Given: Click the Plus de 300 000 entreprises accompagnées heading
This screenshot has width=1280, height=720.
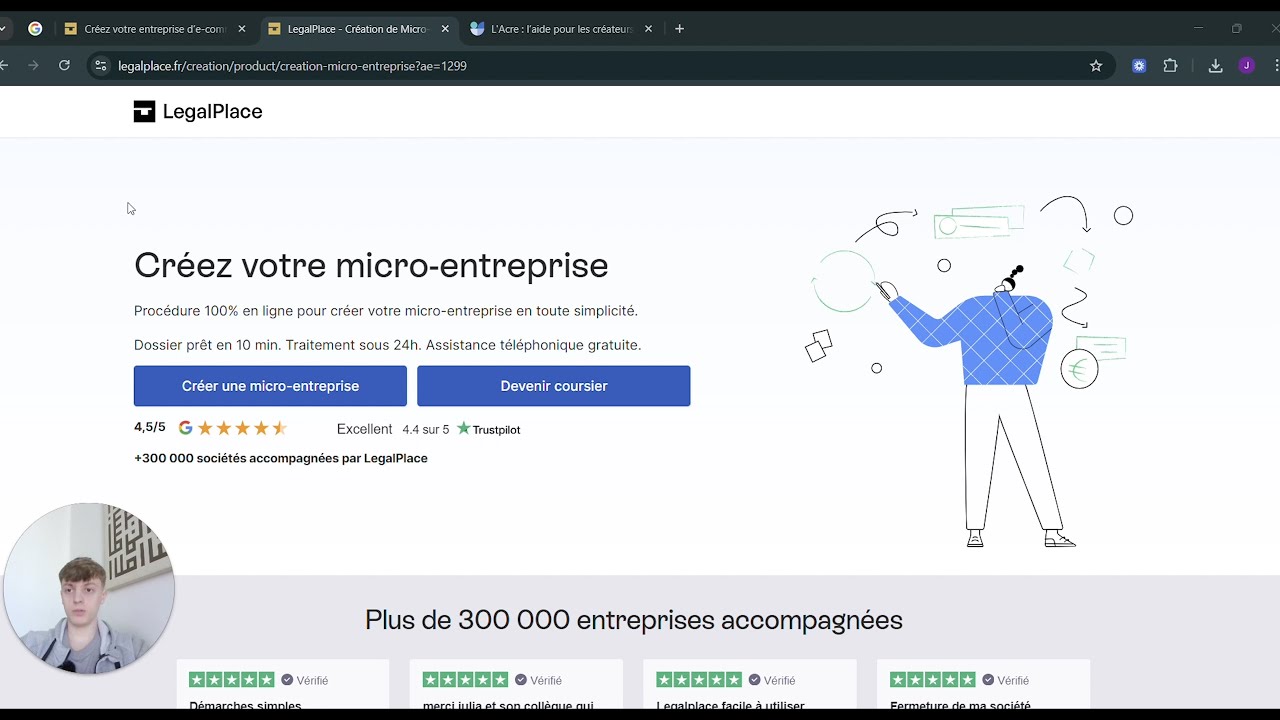Looking at the screenshot, I should [634, 620].
